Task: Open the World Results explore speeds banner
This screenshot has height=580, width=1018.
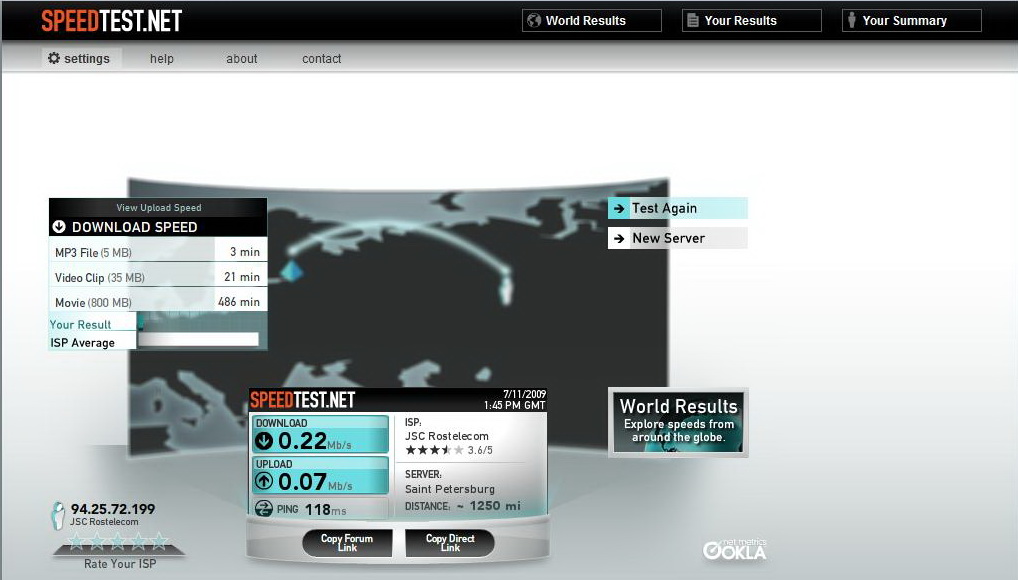Action: pyautogui.click(x=678, y=422)
